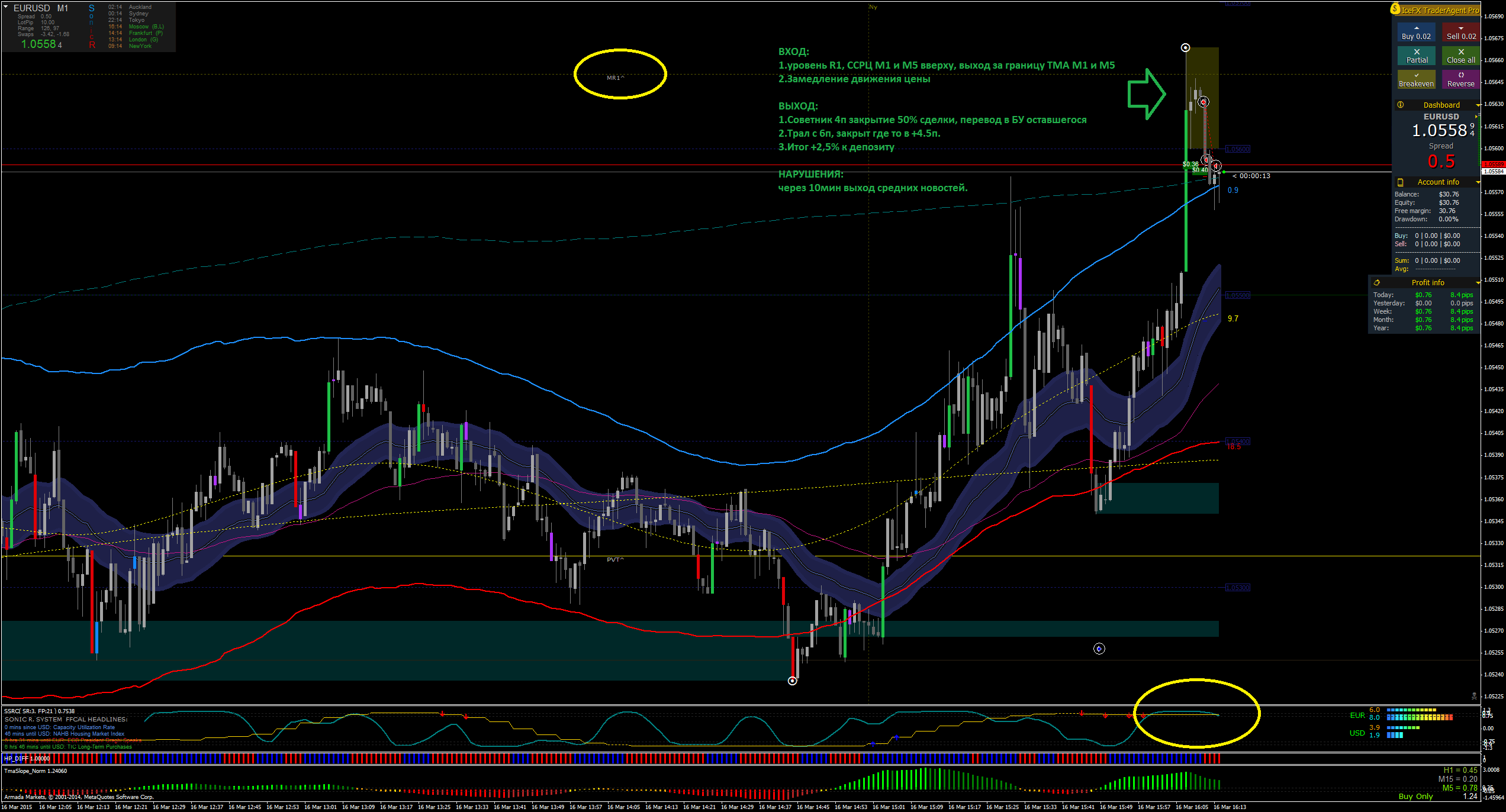Screen dimensions: 1506x812
Task: Click the Tokyo session clock row
Action: click(x=126, y=20)
